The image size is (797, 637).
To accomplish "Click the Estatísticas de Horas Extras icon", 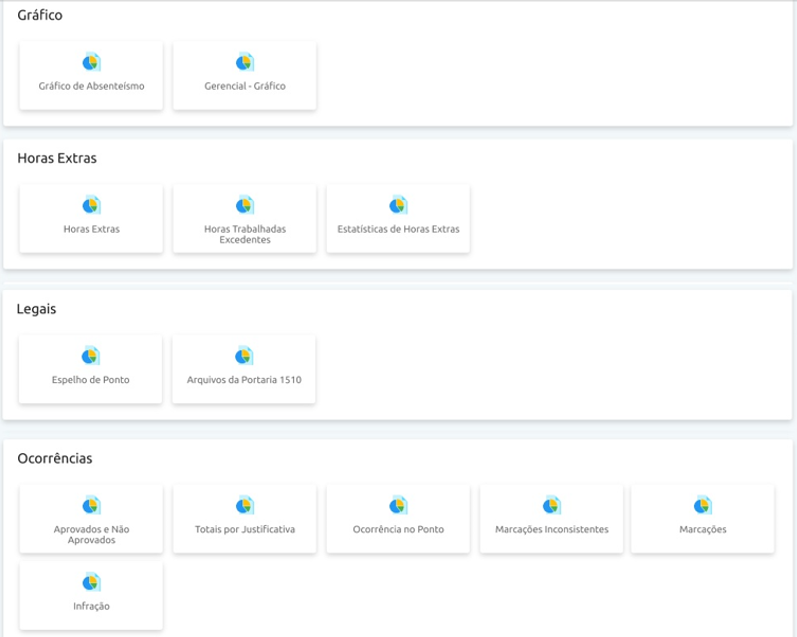I will tap(398, 205).
